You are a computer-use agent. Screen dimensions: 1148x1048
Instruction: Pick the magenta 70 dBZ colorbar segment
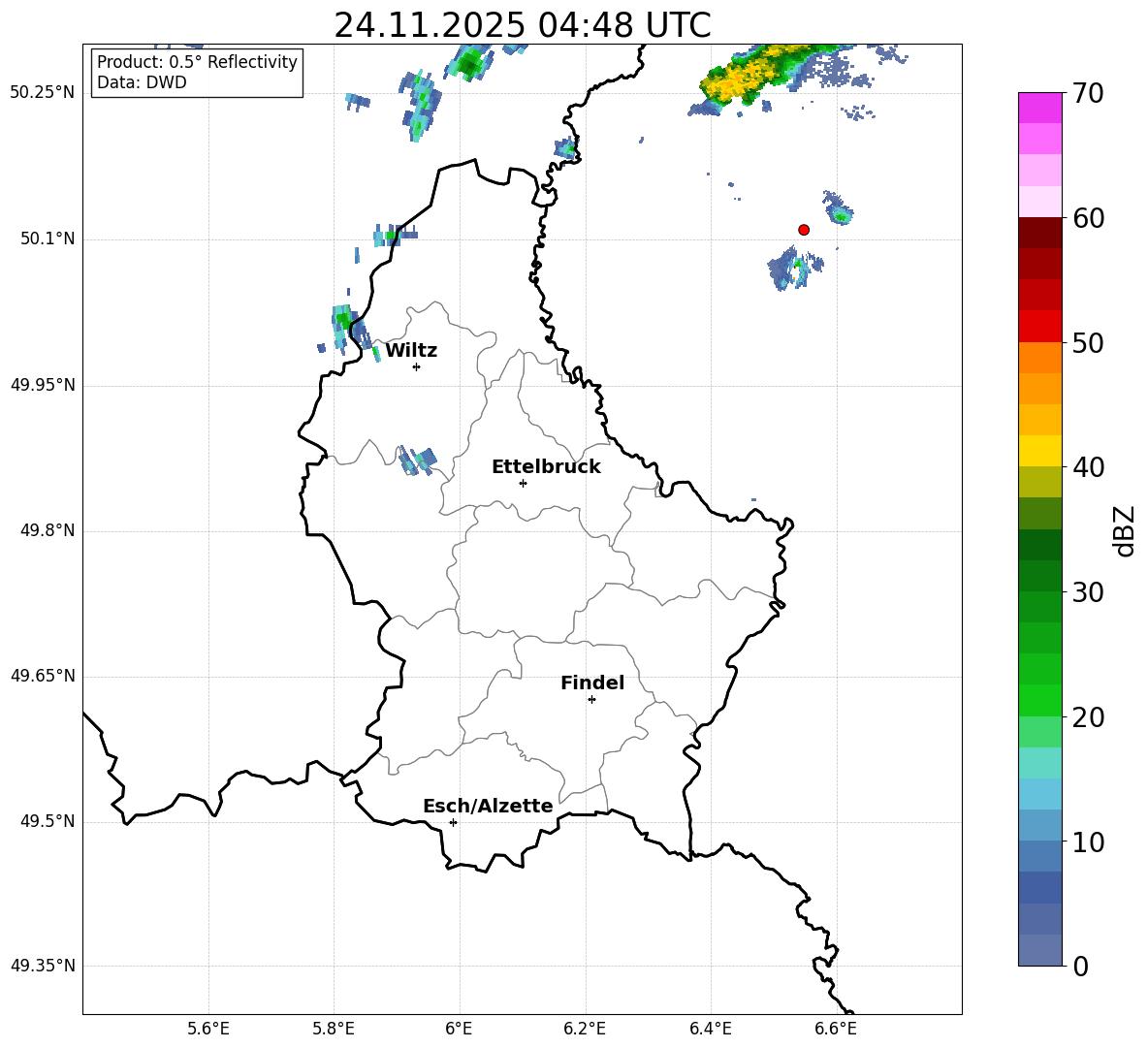(1040, 108)
